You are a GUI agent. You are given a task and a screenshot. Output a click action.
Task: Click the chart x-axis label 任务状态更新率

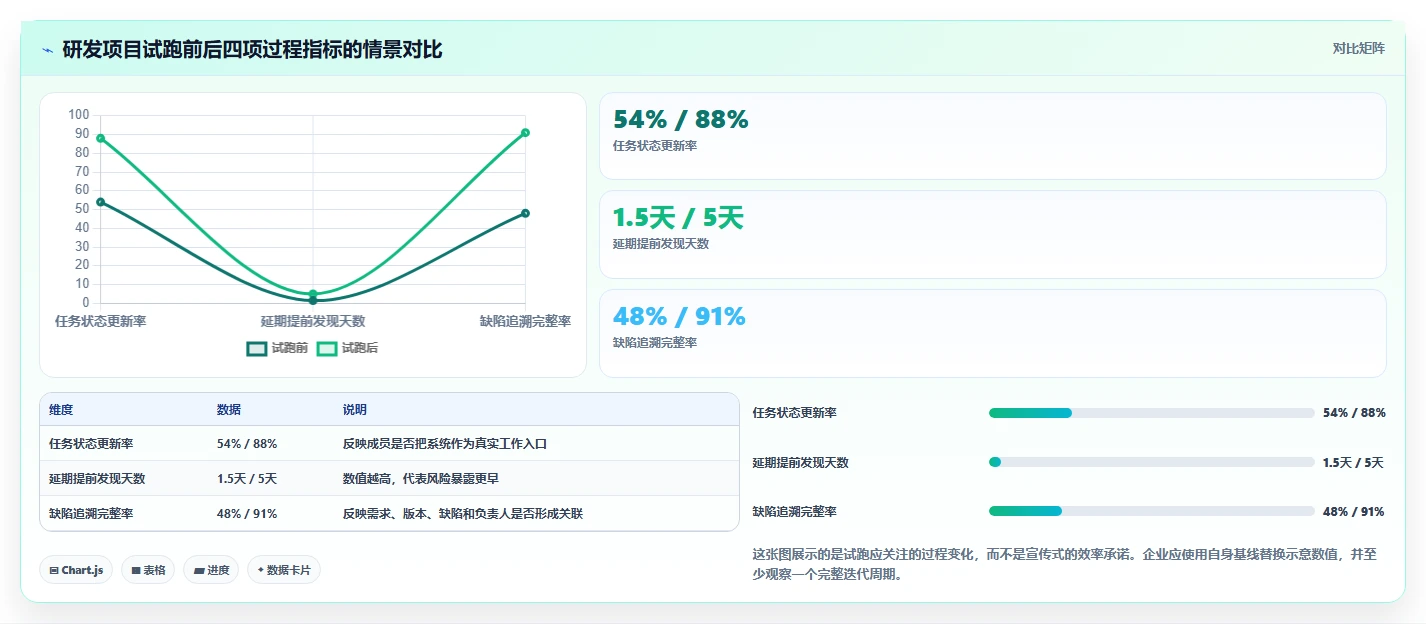click(x=100, y=321)
